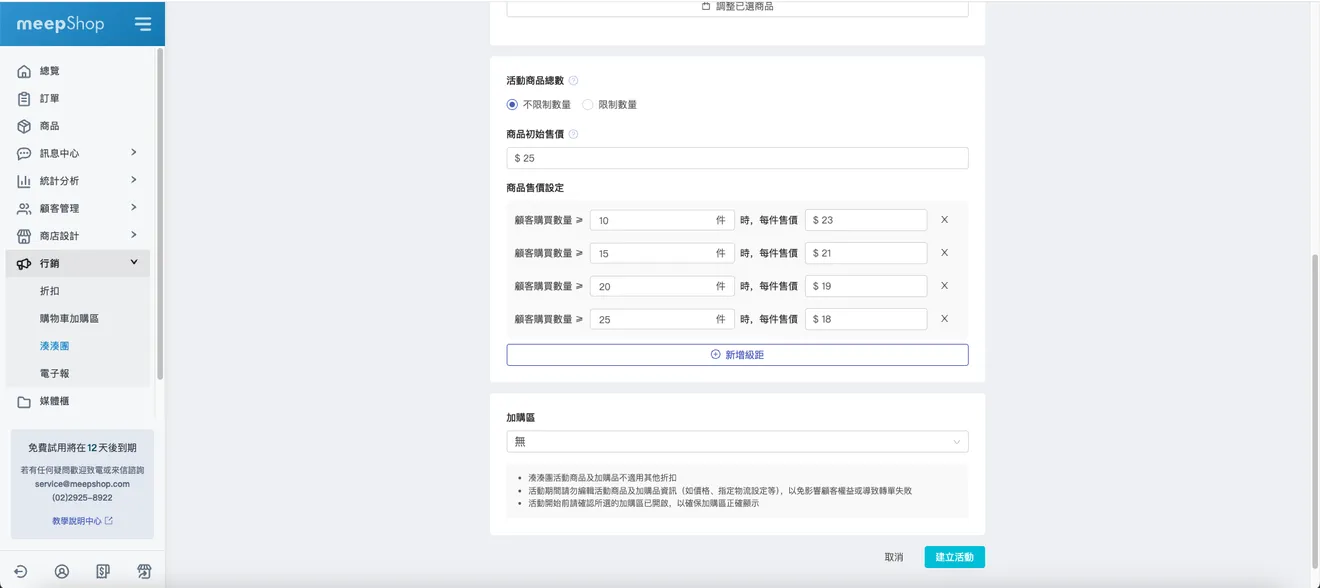Viewport: 1320px width, 588px height.
Task: Click the 商品初始售價 field showing $ 25
Action: [737, 158]
